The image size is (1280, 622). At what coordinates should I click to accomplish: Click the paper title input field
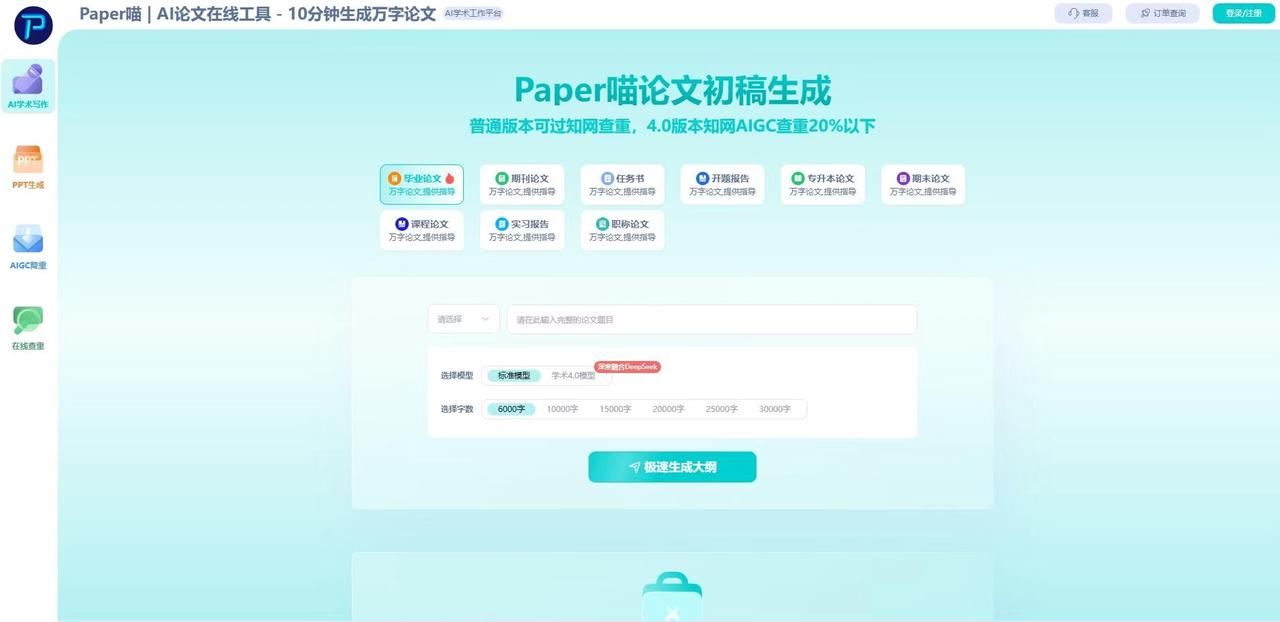[x=712, y=319]
